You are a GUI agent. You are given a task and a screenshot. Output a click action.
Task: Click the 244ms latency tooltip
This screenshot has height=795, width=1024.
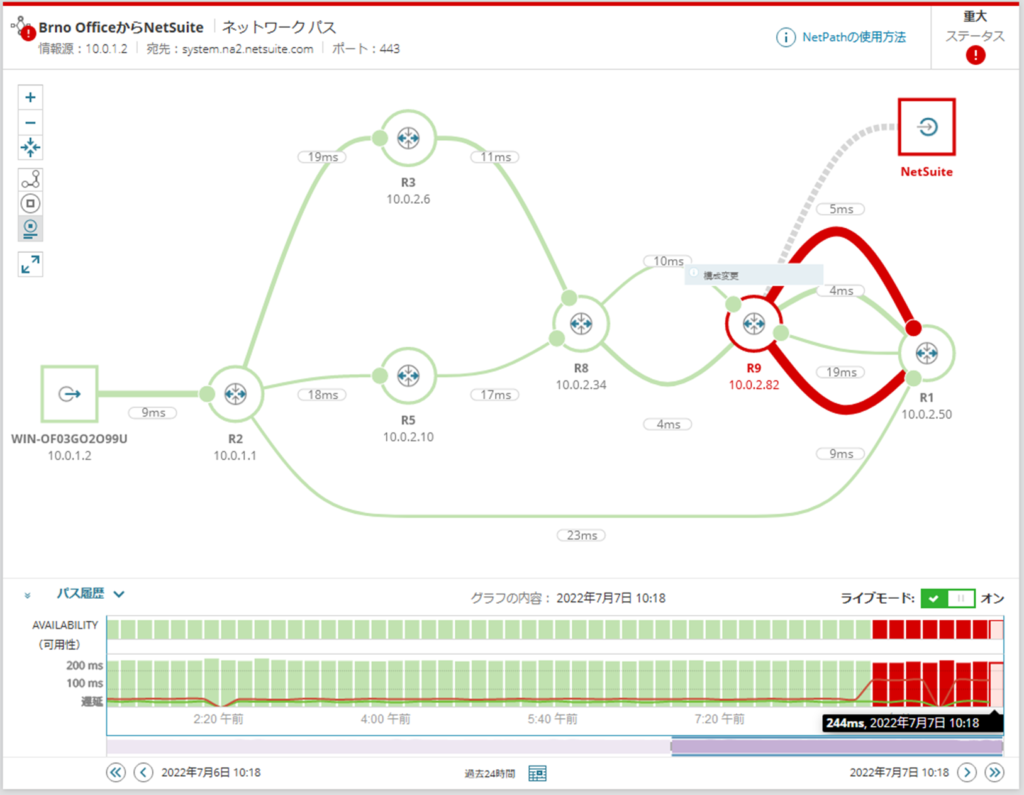912,722
